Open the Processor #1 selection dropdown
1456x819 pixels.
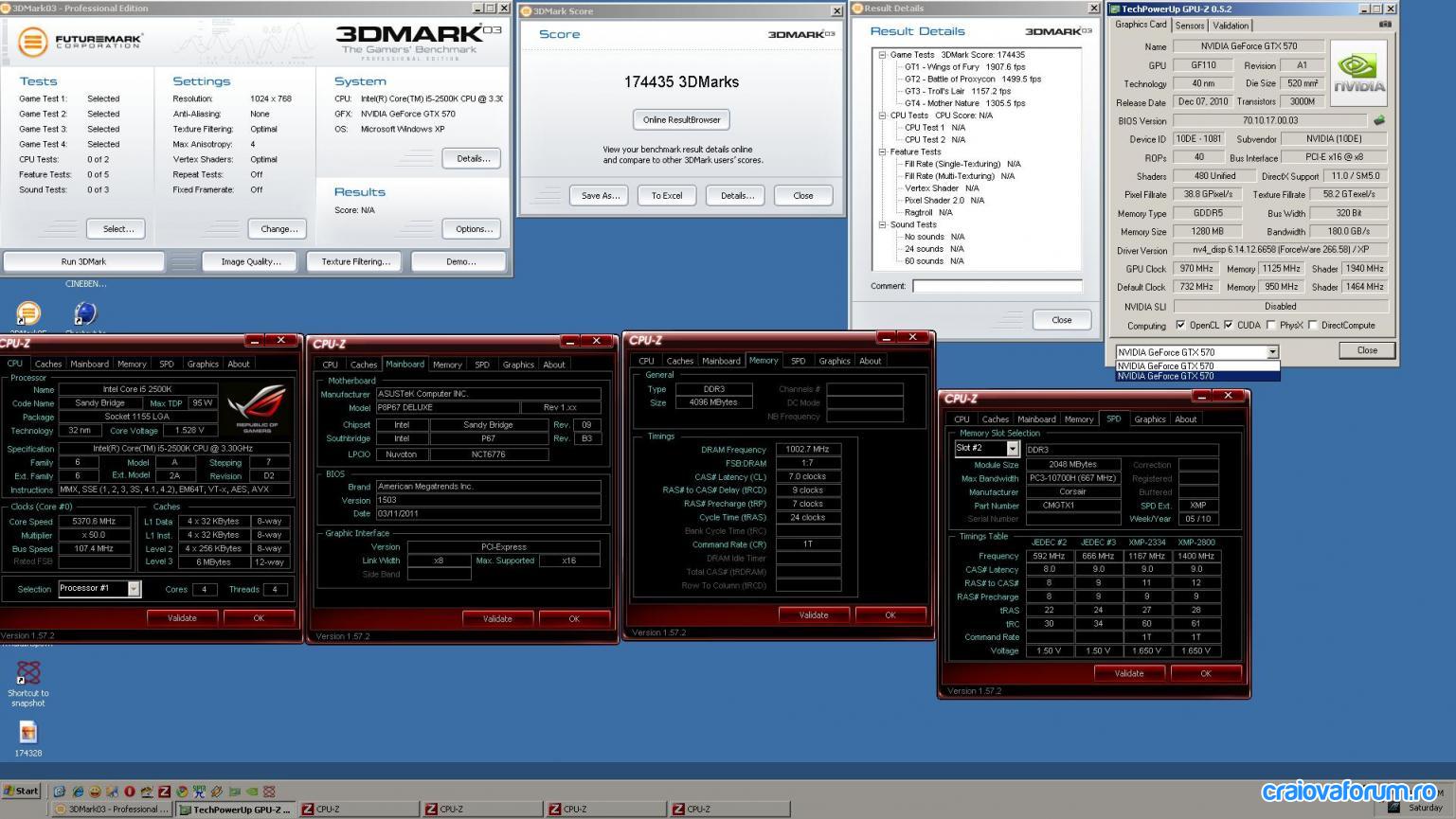(134, 589)
